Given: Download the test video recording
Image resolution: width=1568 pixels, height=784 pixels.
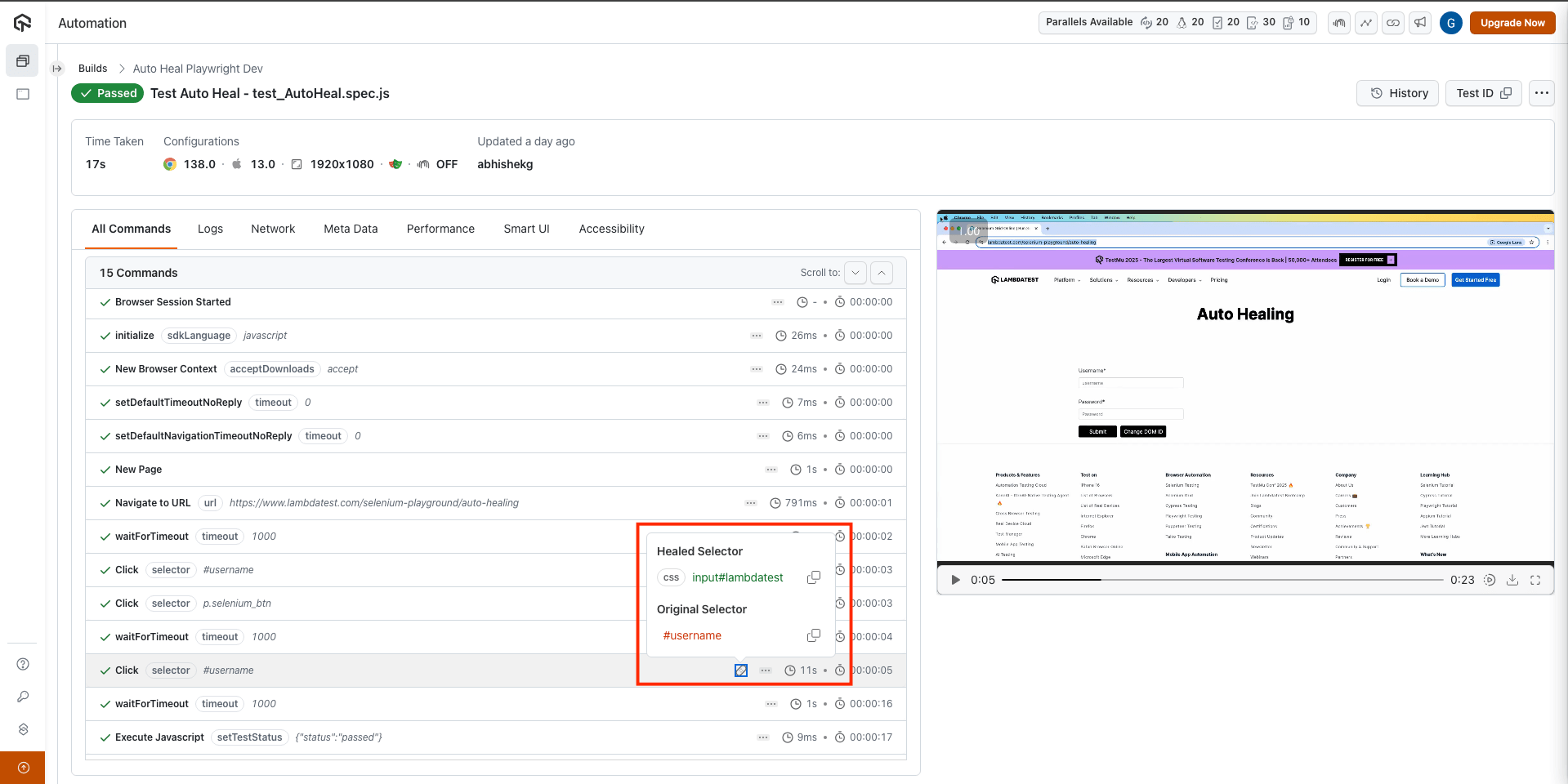Looking at the screenshot, I should (1512, 580).
